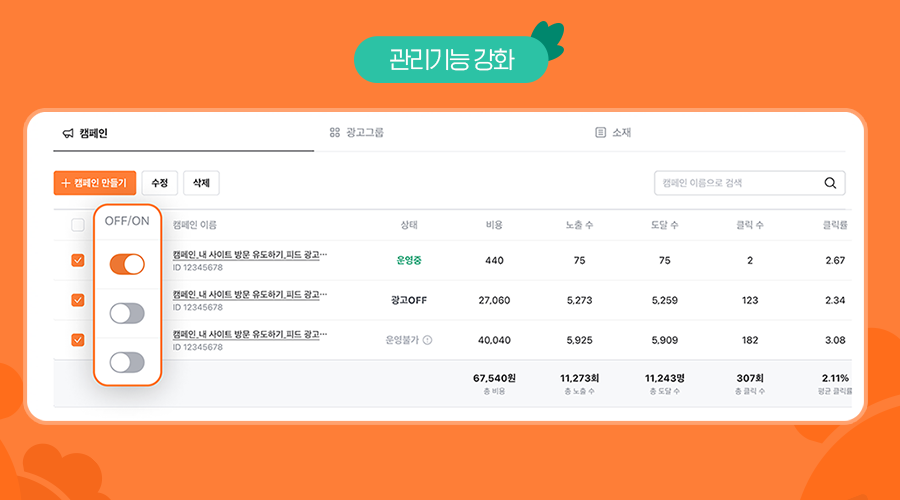Image resolution: width=900 pixels, height=500 pixels.
Task: Open the campaign name link with status 광고OFF
Action: tap(249, 295)
